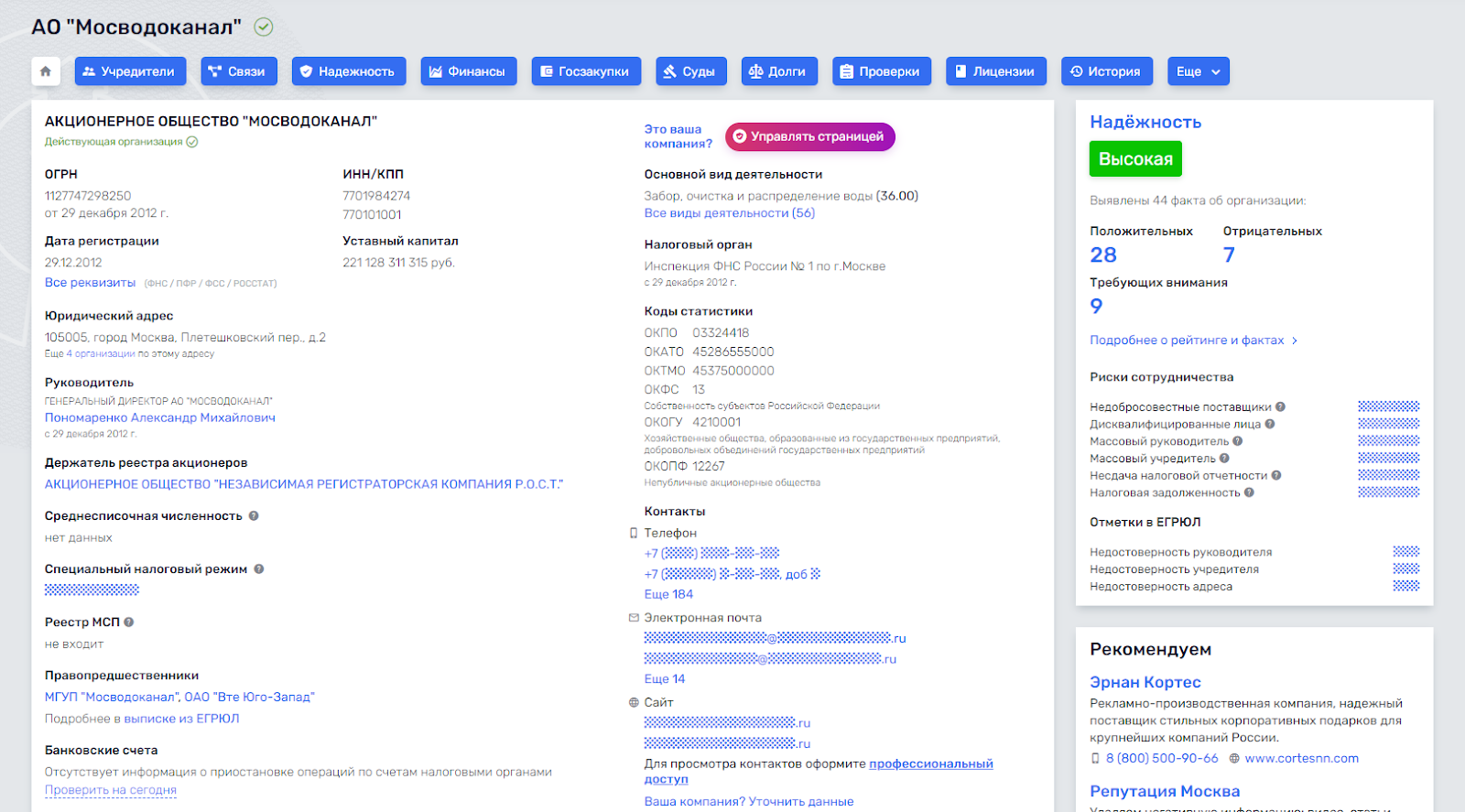Click the Проверить на сегодня link

[111, 791]
